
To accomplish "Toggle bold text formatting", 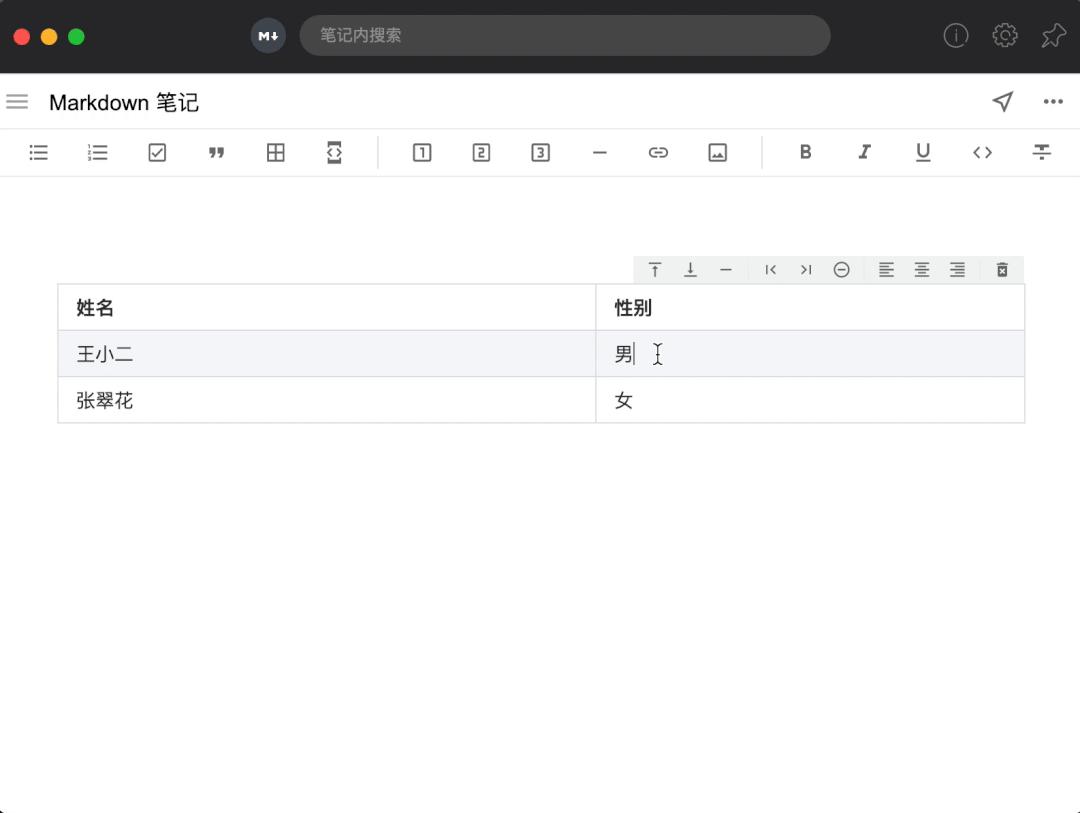I will (x=805, y=152).
